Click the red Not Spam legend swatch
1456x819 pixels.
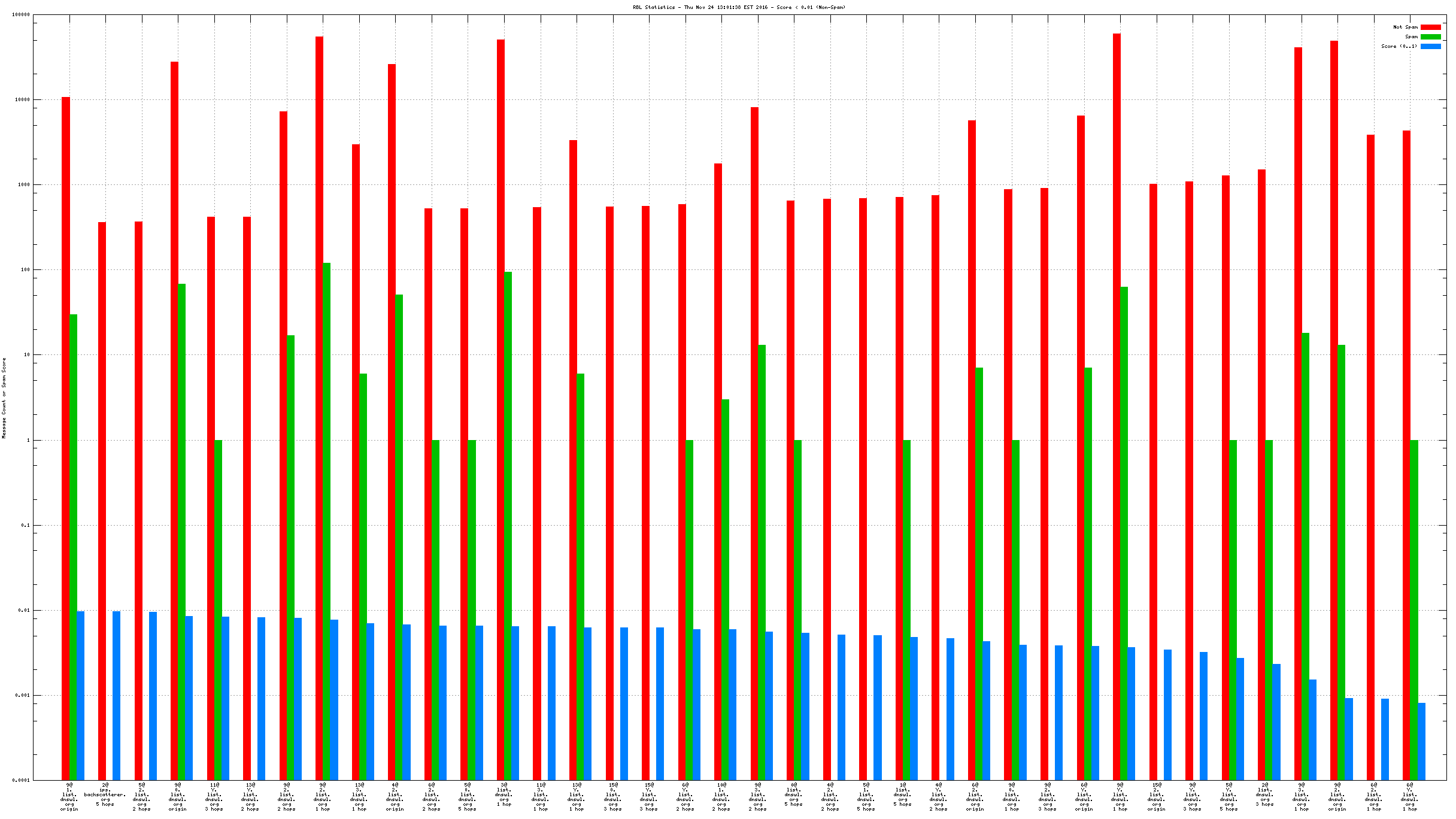[1430, 28]
